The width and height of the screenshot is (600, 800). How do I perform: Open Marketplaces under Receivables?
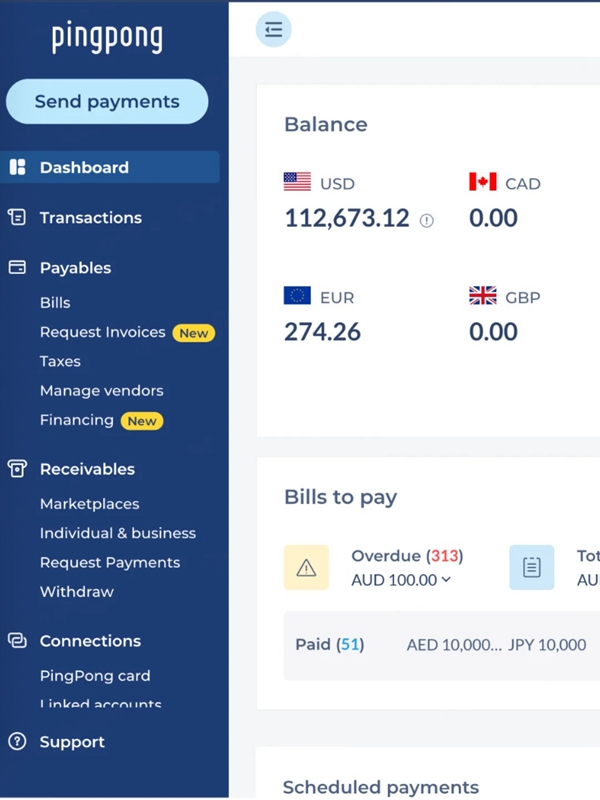(x=90, y=504)
